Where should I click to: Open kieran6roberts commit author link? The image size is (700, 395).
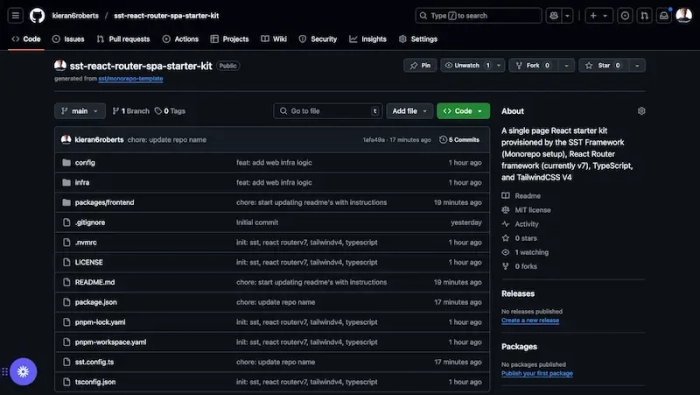(x=99, y=140)
